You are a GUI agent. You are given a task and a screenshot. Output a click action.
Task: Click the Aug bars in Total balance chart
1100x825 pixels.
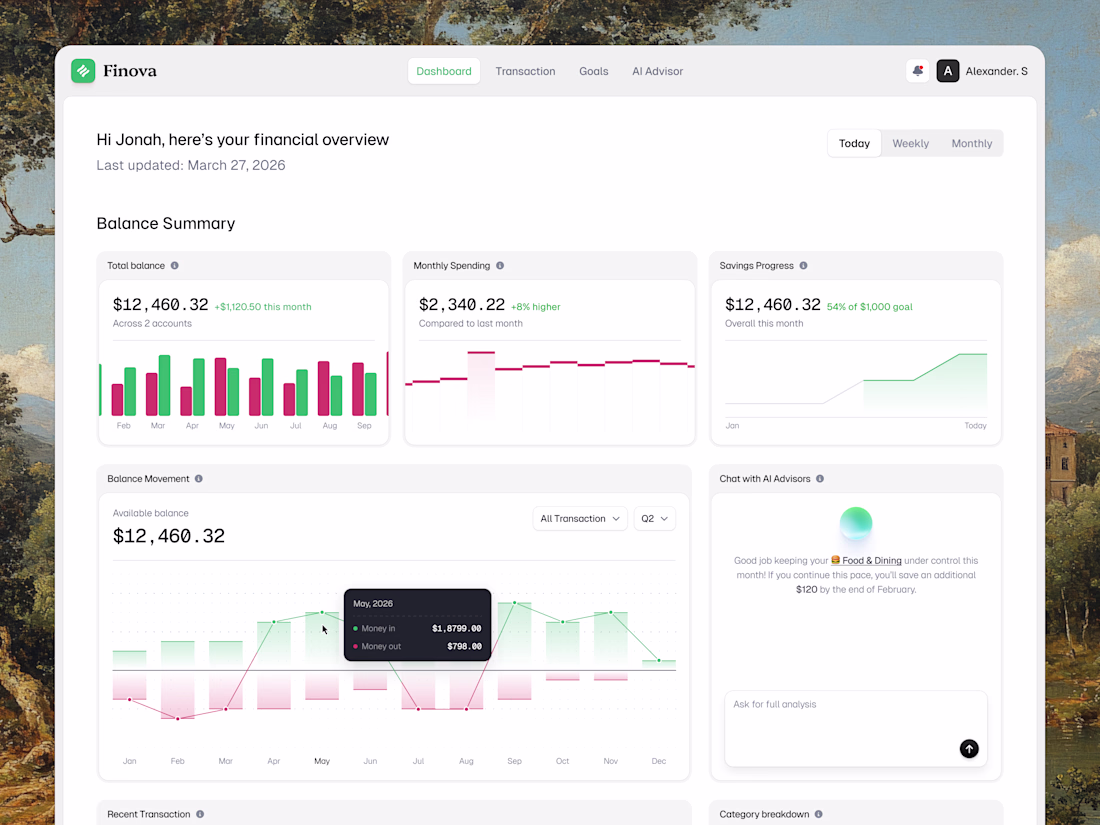[x=330, y=388]
